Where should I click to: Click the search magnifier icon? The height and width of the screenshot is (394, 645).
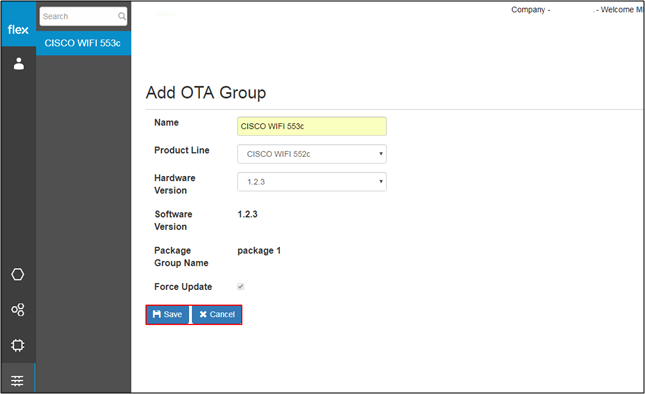coord(122,16)
